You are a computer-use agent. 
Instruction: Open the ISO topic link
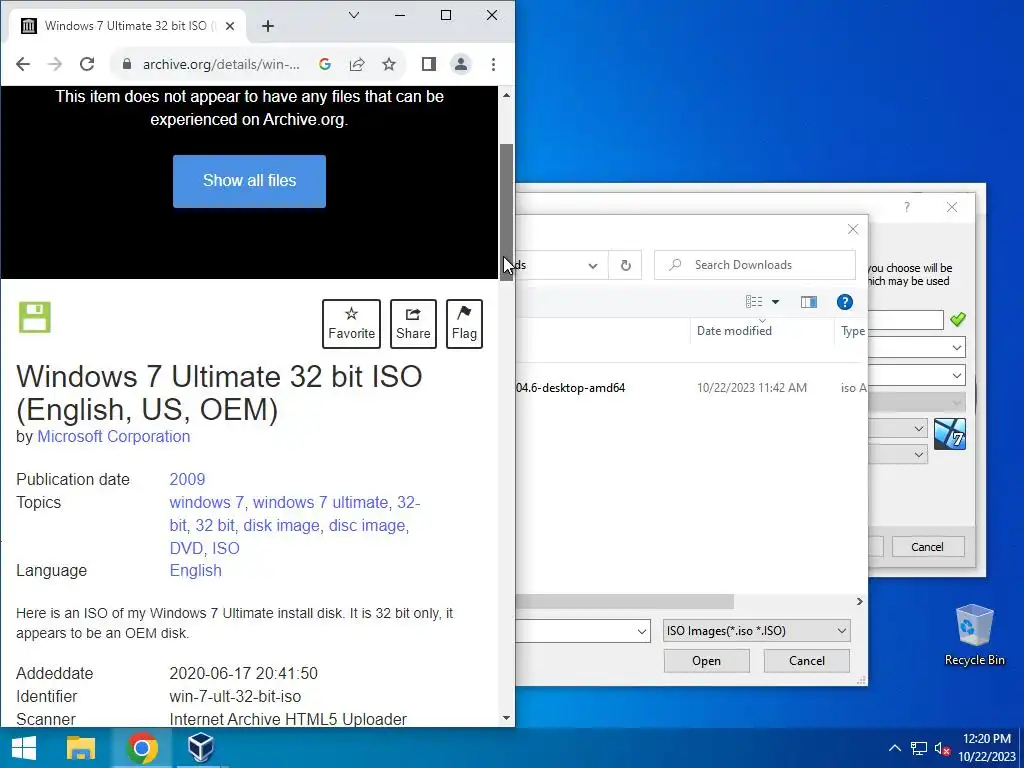tap(226, 548)
